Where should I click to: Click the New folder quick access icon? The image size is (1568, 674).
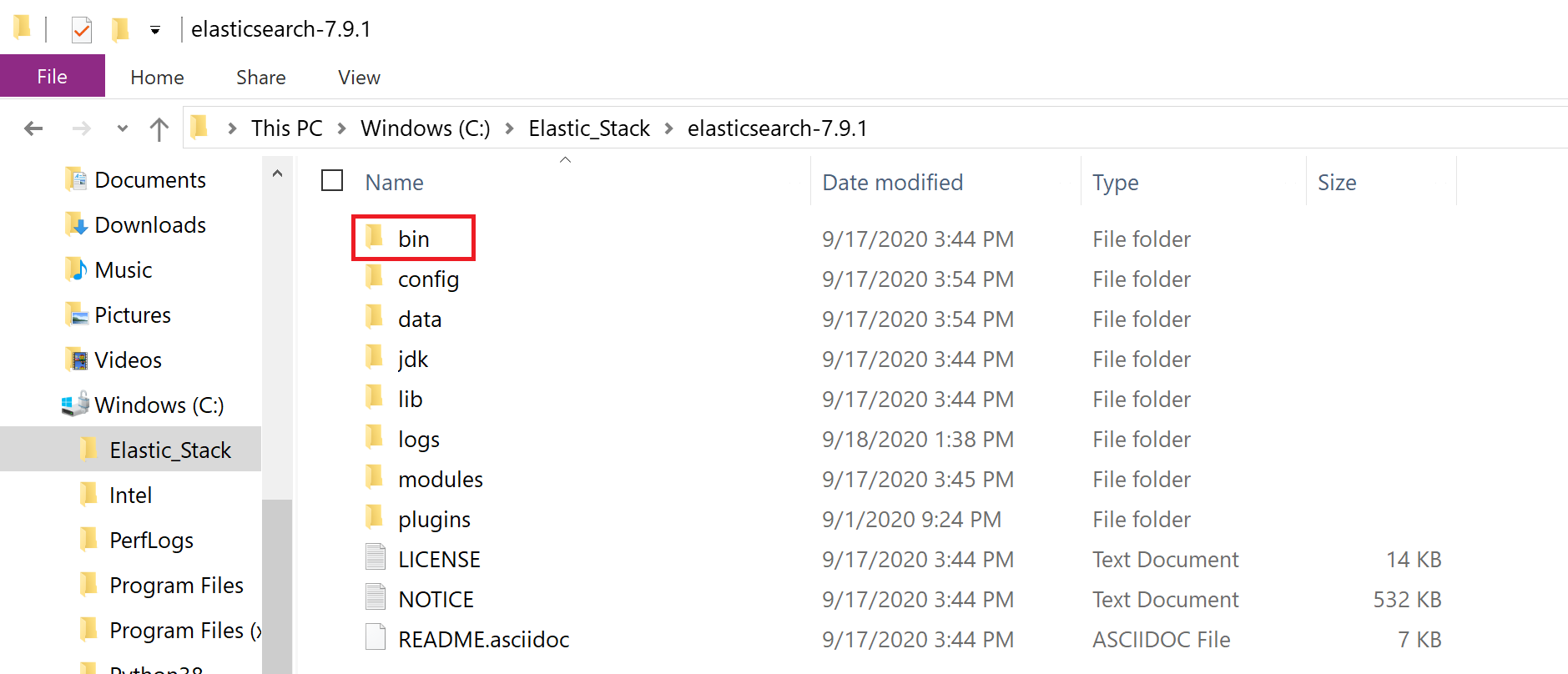[120, 30]
